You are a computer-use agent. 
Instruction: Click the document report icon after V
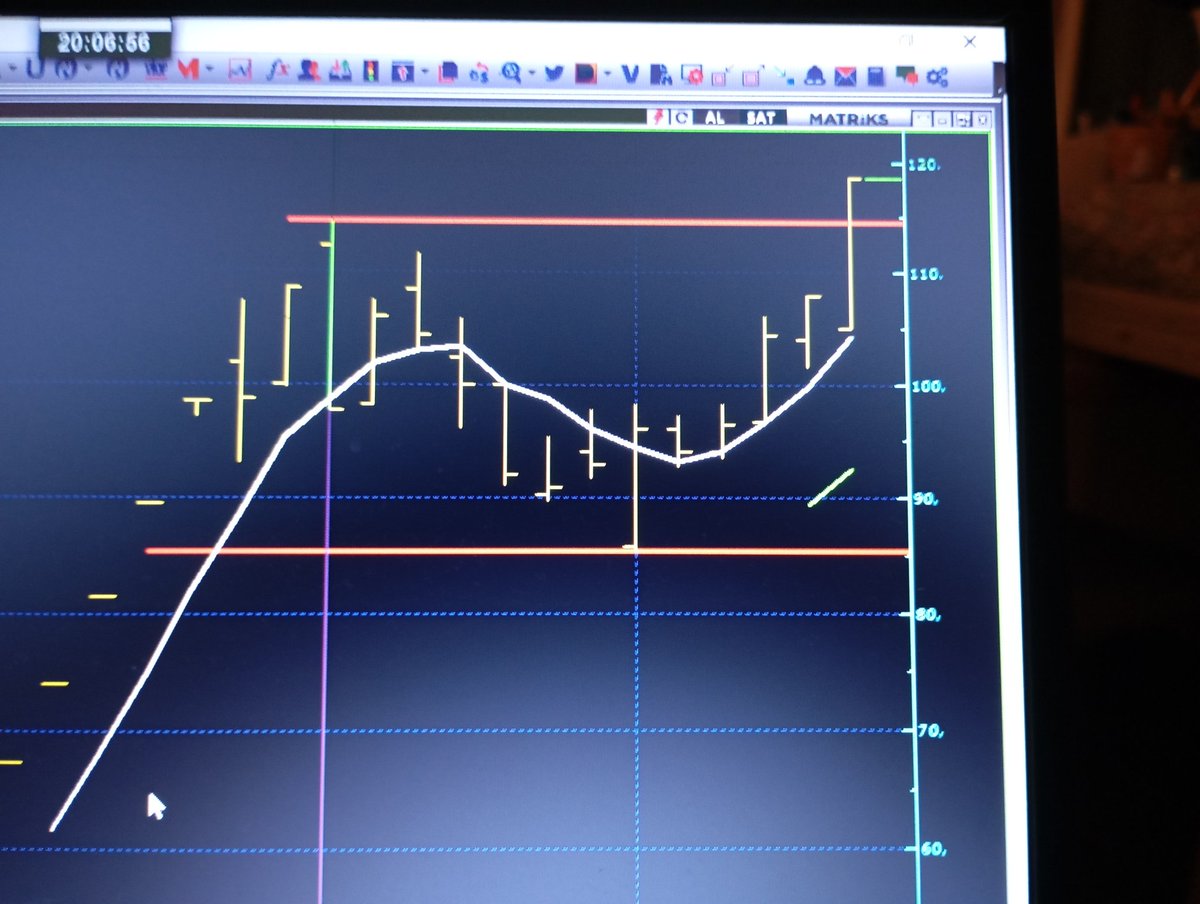[x=660, y=73]
